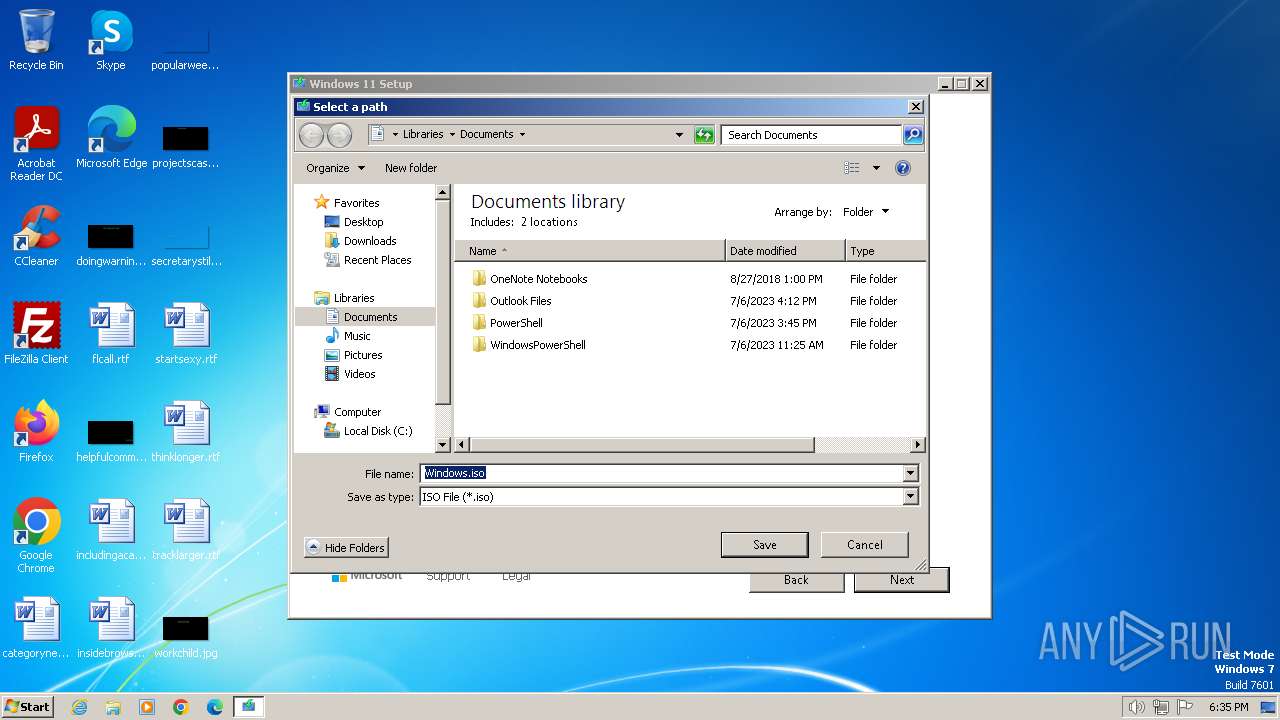Refresh the Documents location with green arrows
The width and height of the screenshot is (1280, 720).
click(704, 135)
